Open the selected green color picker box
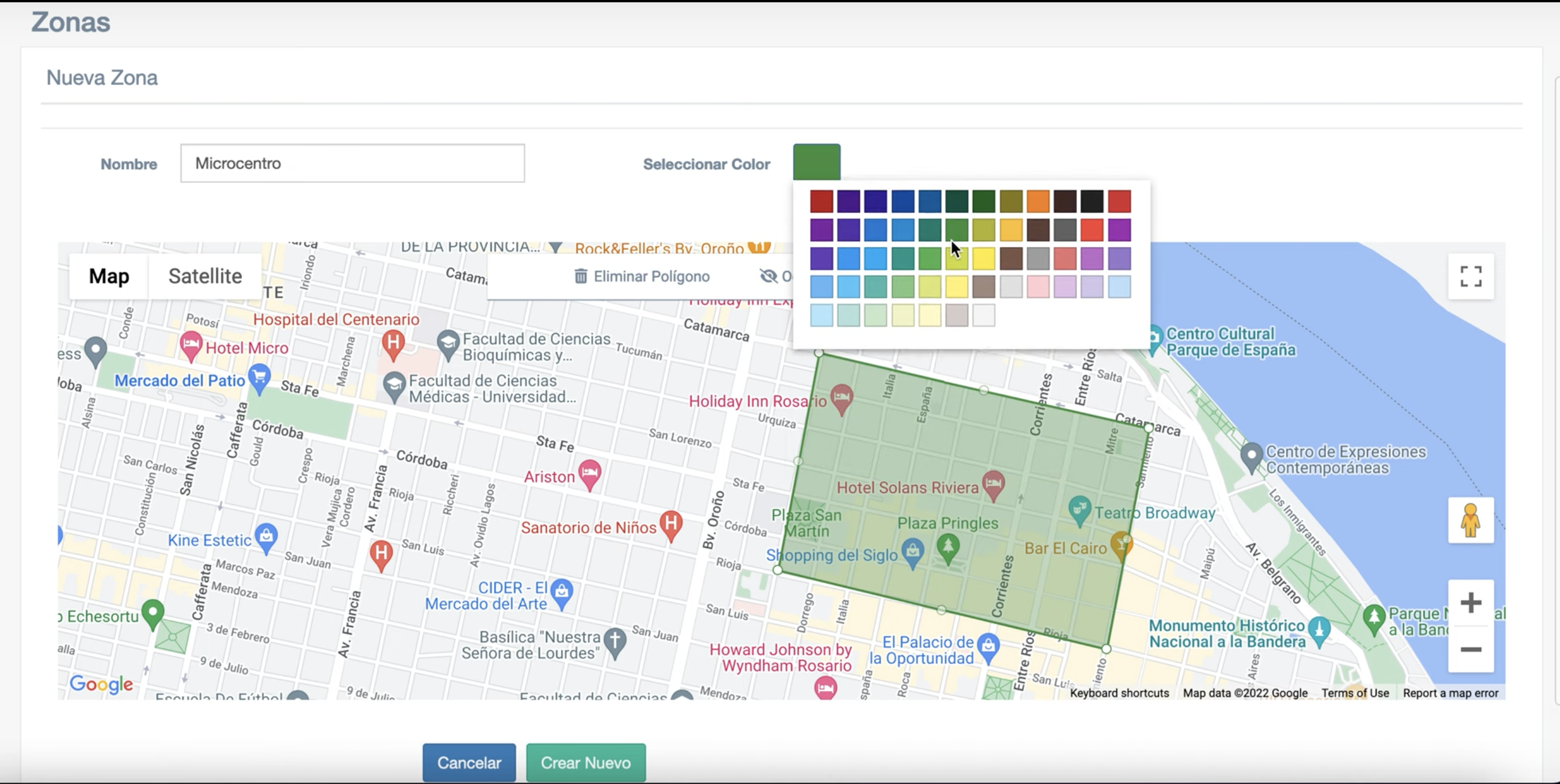Image resolution: width=1560 pixels, height=784 pixels. click(x=816, y=163)
